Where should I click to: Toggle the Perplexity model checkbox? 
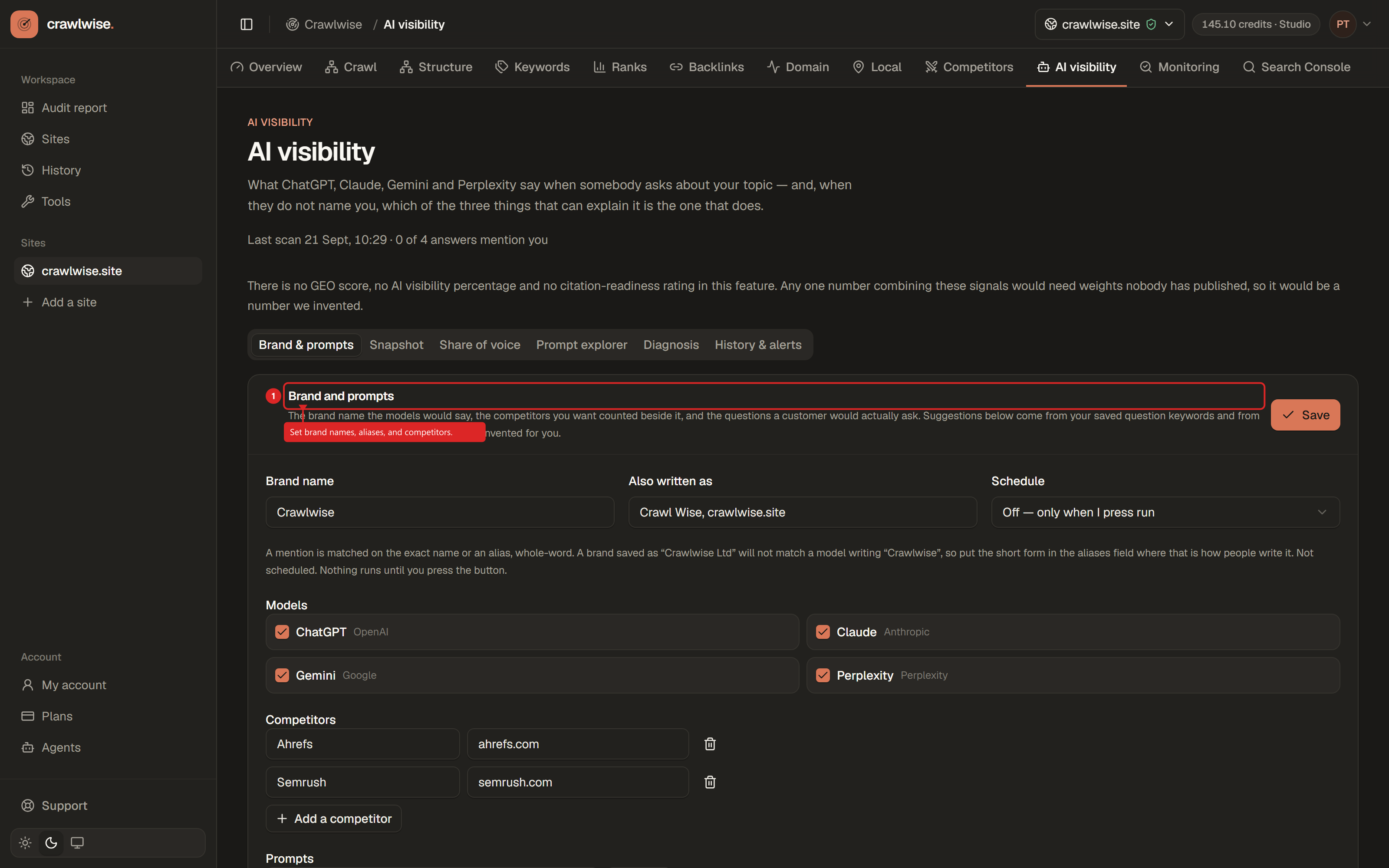coord(823,675)
